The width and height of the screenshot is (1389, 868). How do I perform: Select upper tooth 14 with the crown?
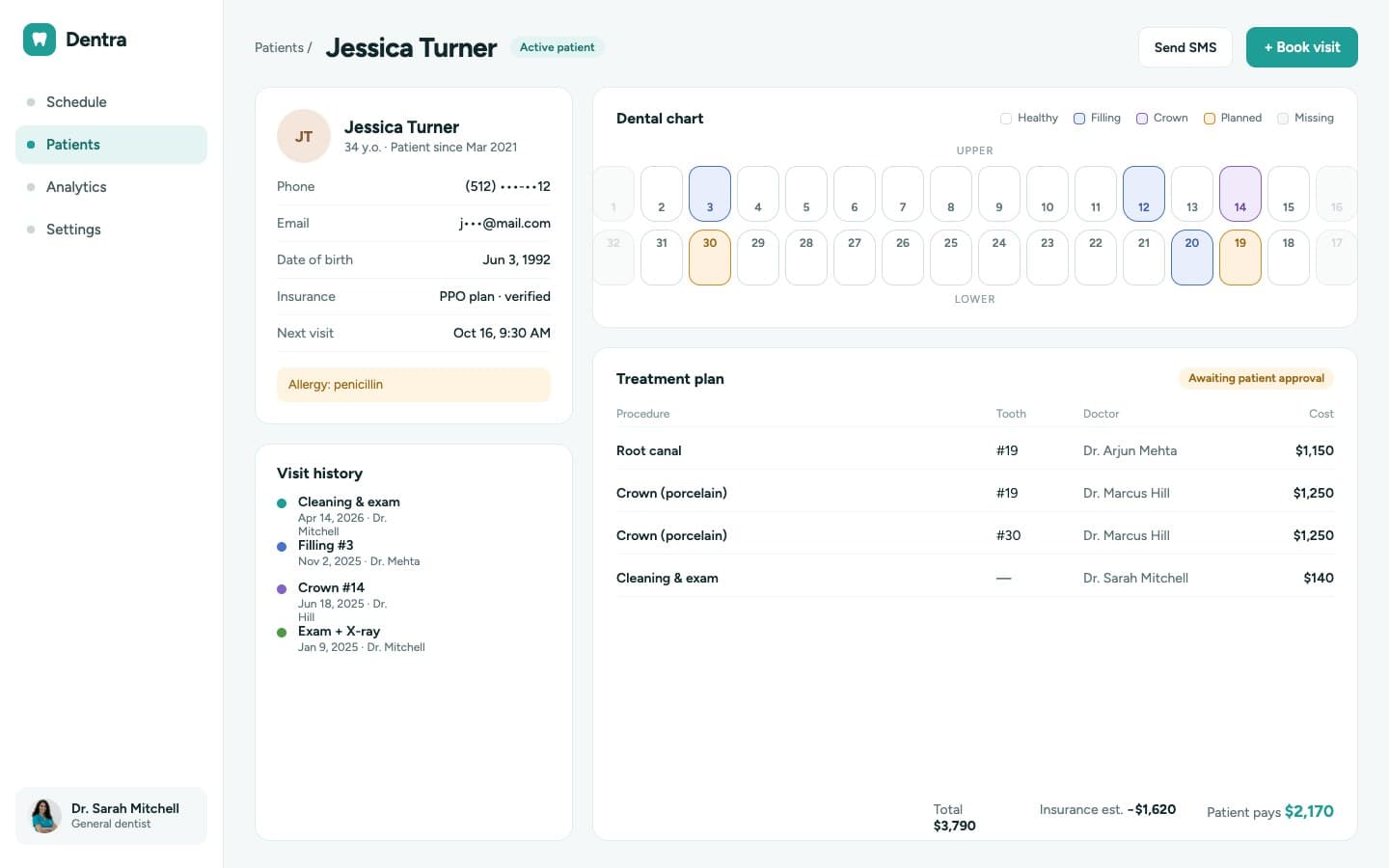(x=1240, y=194)
